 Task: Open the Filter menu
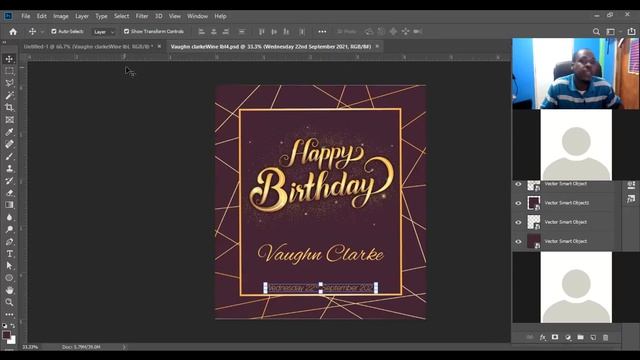tap(142, 16)
